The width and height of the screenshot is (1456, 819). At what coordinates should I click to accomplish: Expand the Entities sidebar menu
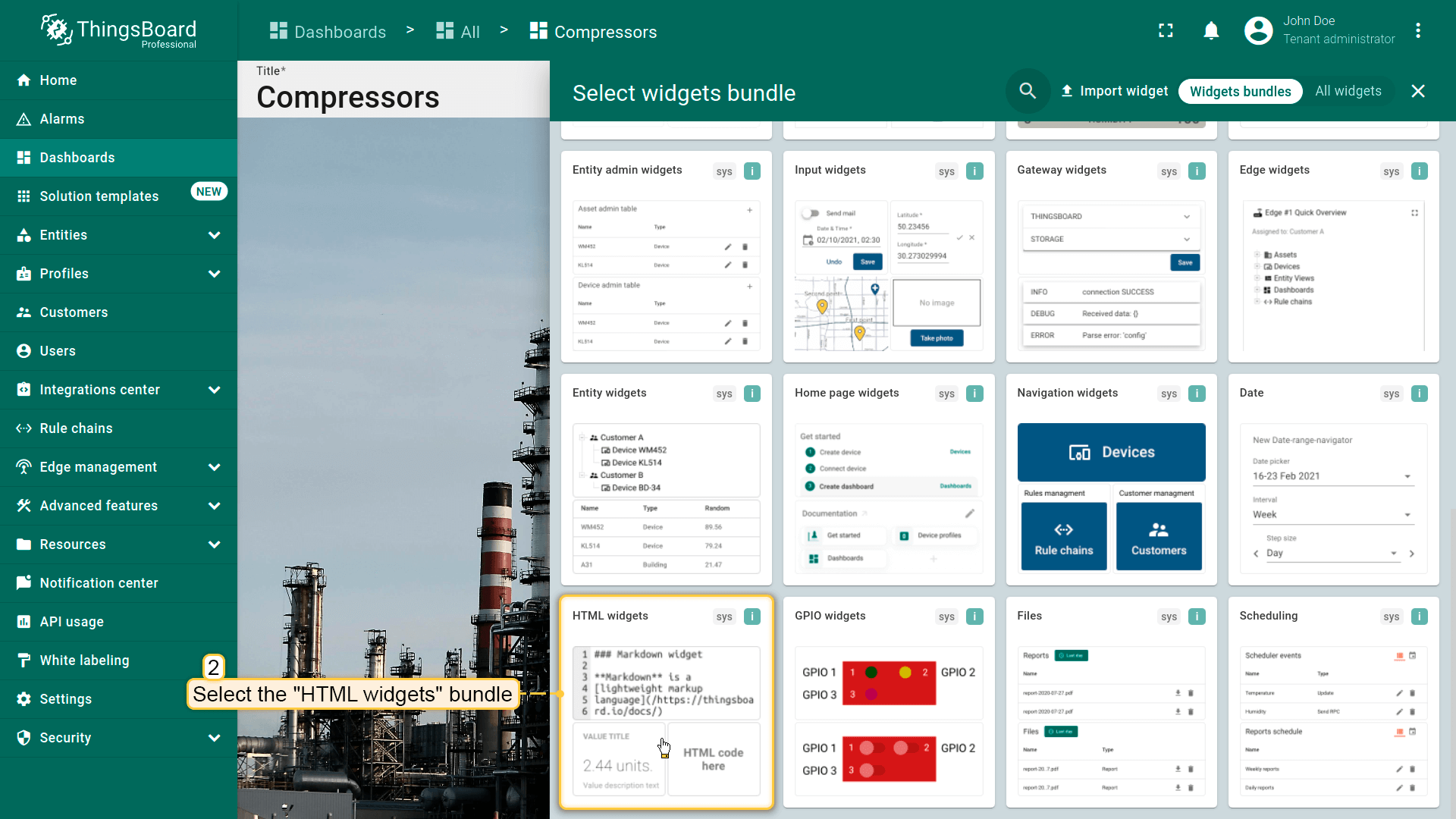coord(214,235)
